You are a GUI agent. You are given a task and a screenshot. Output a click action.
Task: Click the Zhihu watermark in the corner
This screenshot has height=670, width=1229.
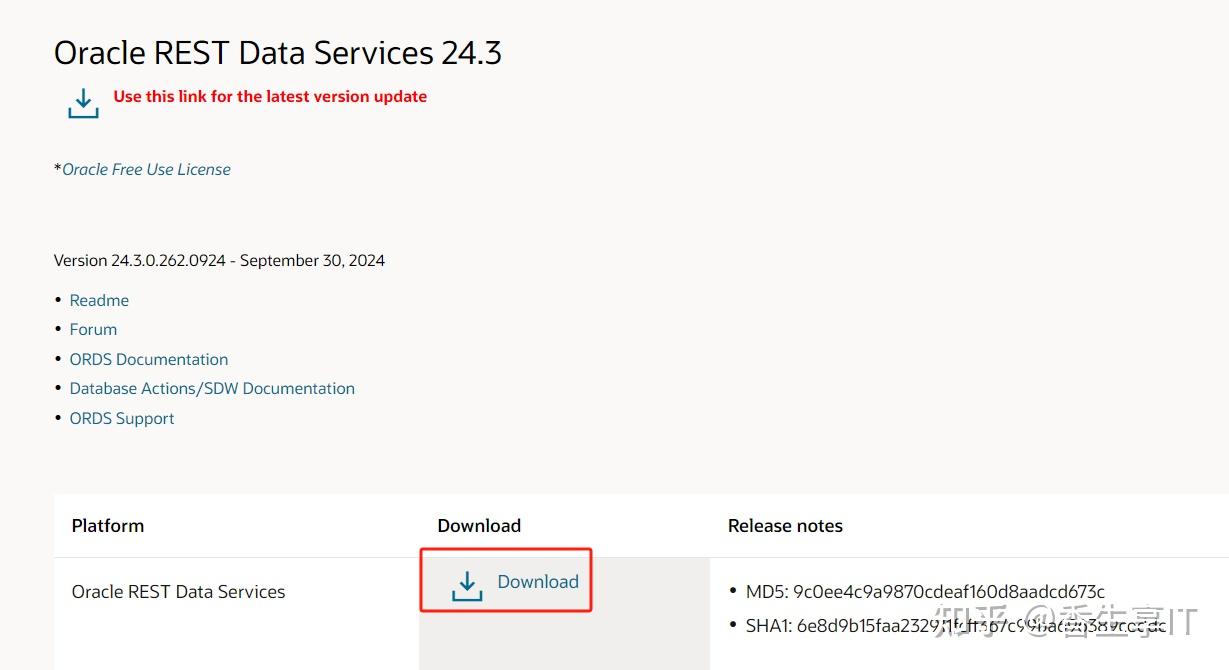click(x=1065, y=621)
